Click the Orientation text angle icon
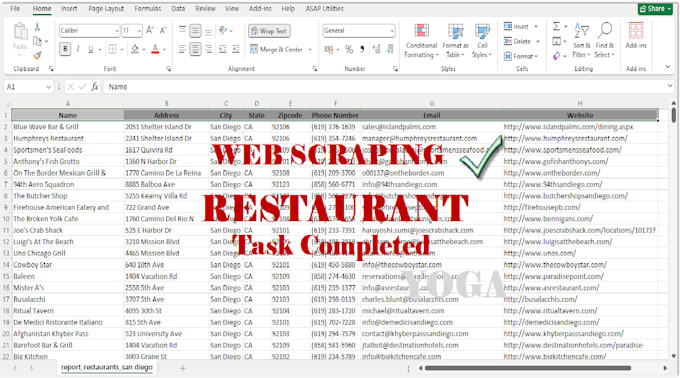This screenshot has height=378, width=680. 223,30
